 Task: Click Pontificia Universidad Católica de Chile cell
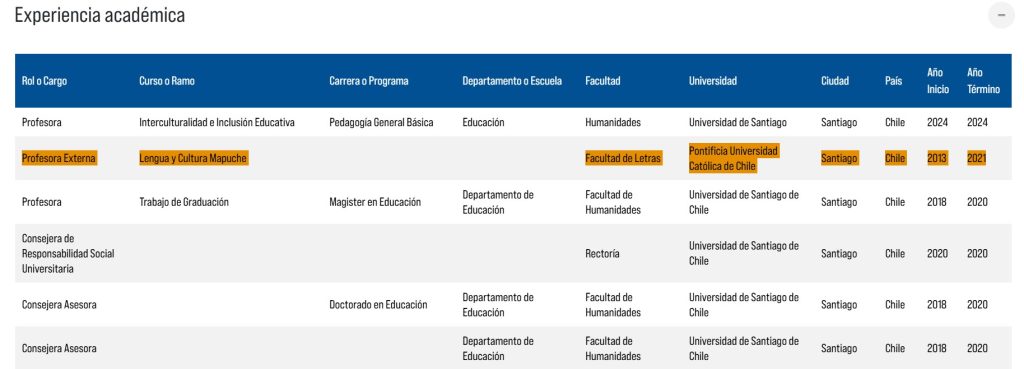(733, 158)
